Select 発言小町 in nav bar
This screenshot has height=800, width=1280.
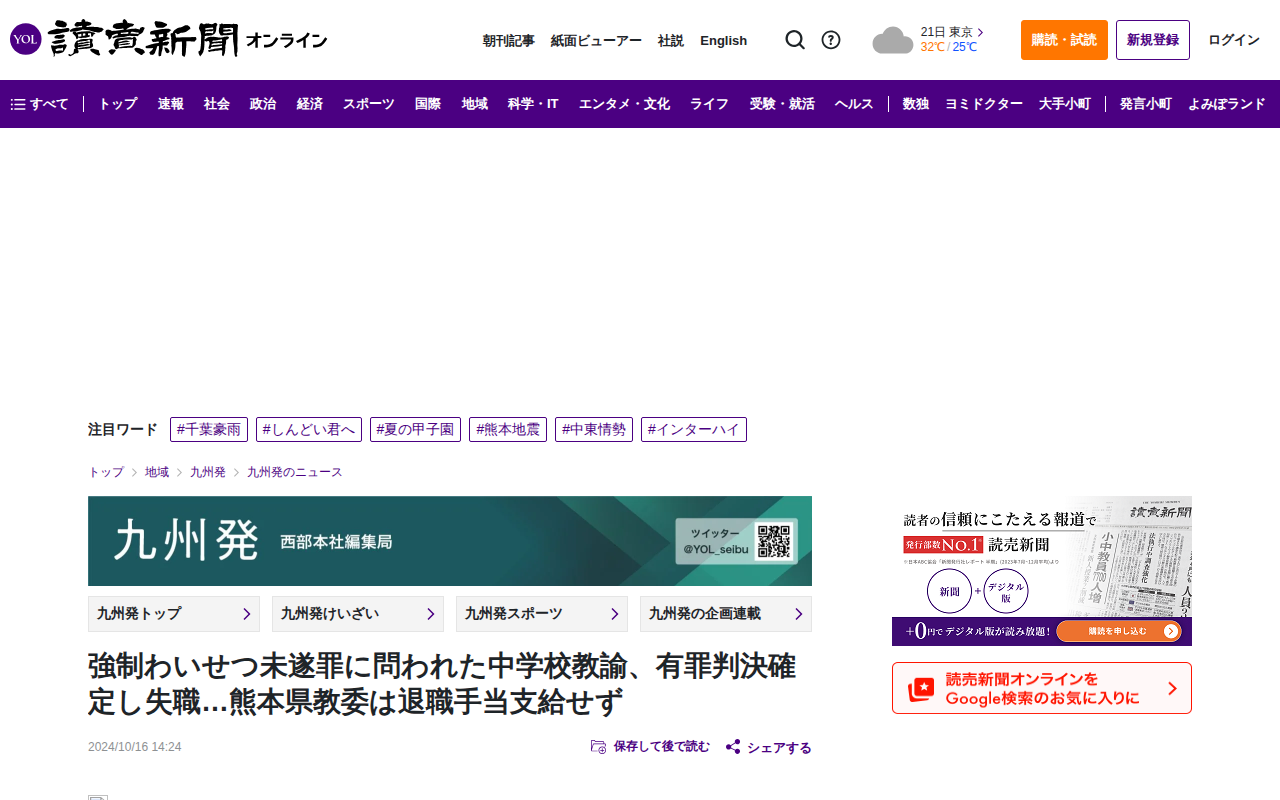click(x=1146, y=104)
